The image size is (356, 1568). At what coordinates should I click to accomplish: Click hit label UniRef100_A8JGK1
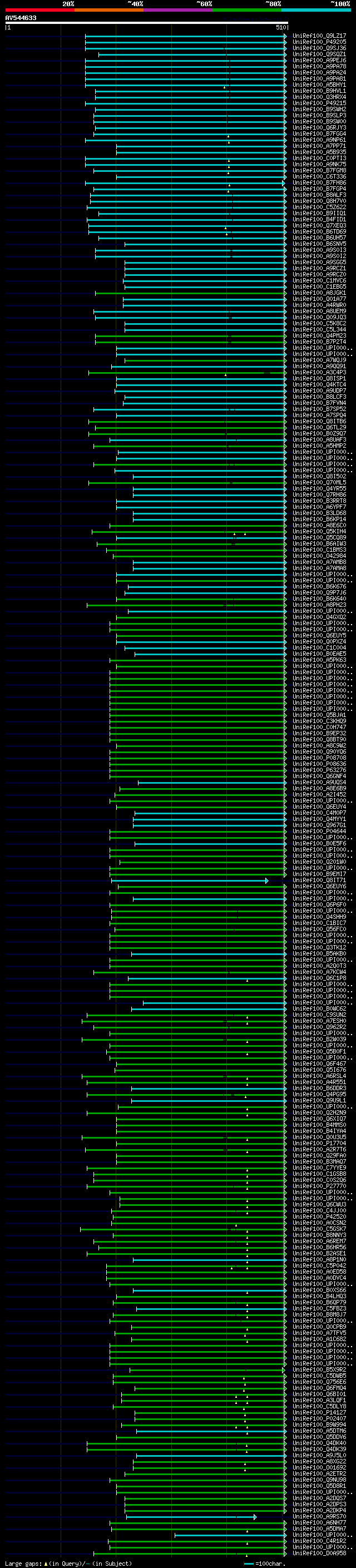coord(319,293)
